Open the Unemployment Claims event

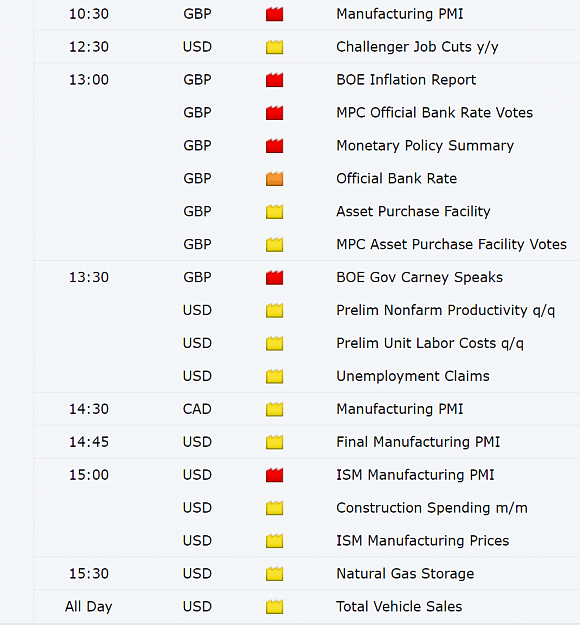pos(413,376)
